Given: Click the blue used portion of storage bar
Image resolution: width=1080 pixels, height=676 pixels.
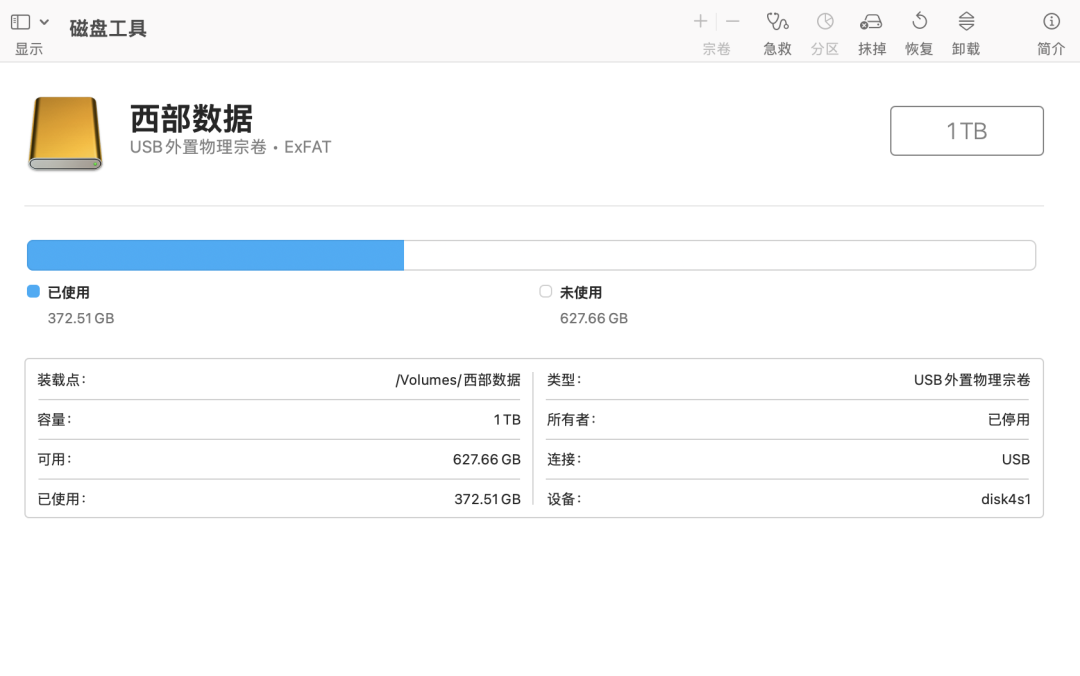Looking at the screenshot, I should tap(216, 256).
